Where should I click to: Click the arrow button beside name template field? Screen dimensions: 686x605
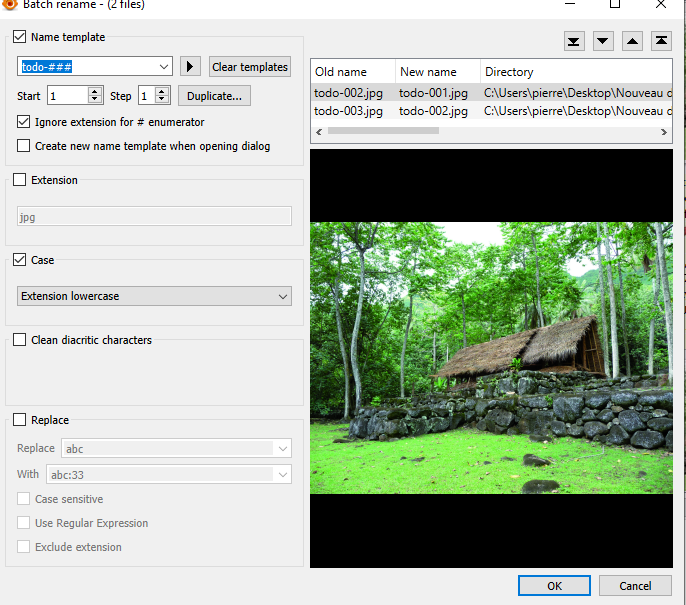pyautogui.click(x=191, y=67)
